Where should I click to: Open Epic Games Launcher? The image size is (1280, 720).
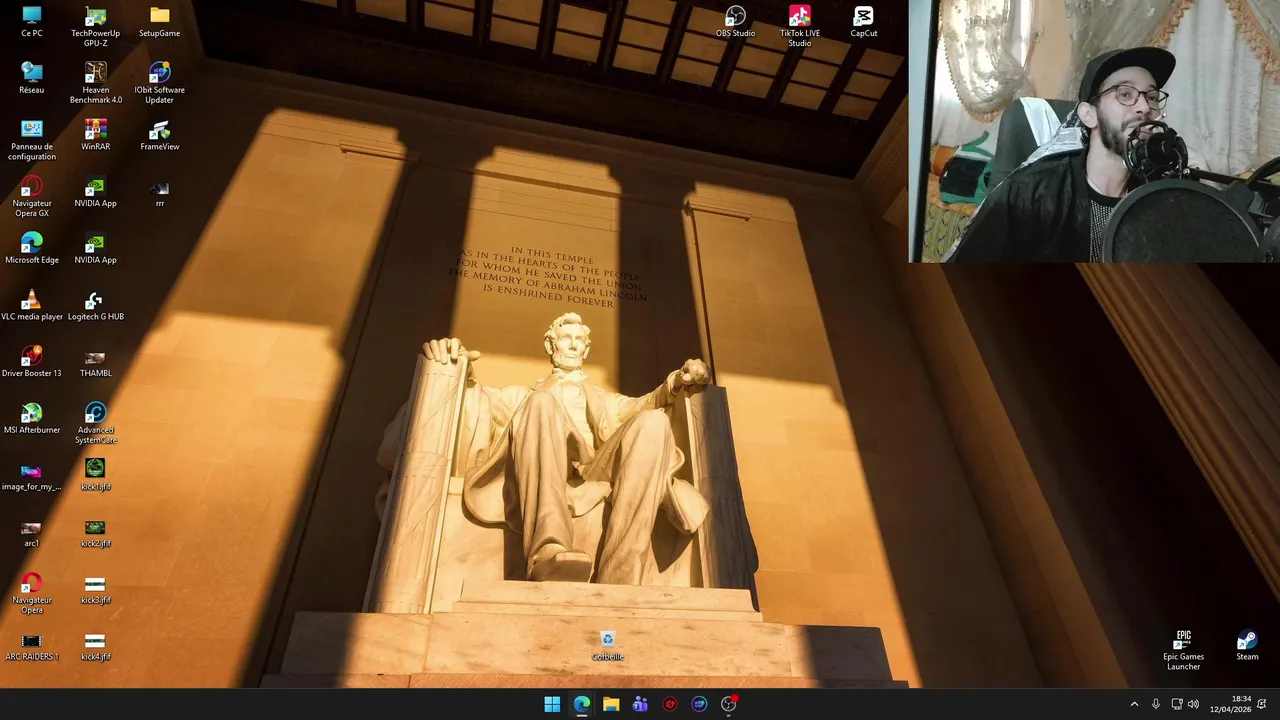click(1183, 651)
